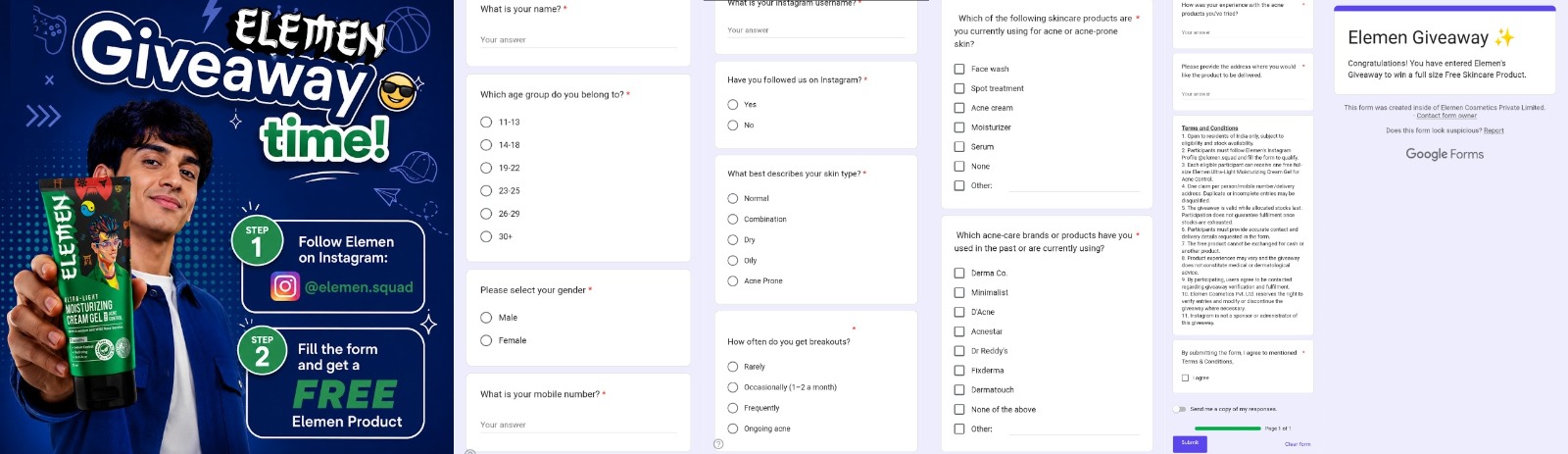Submit the giveaway form
This screenshot has width=1568, height=454.
pyautogui.click(x=1190, y=443)
